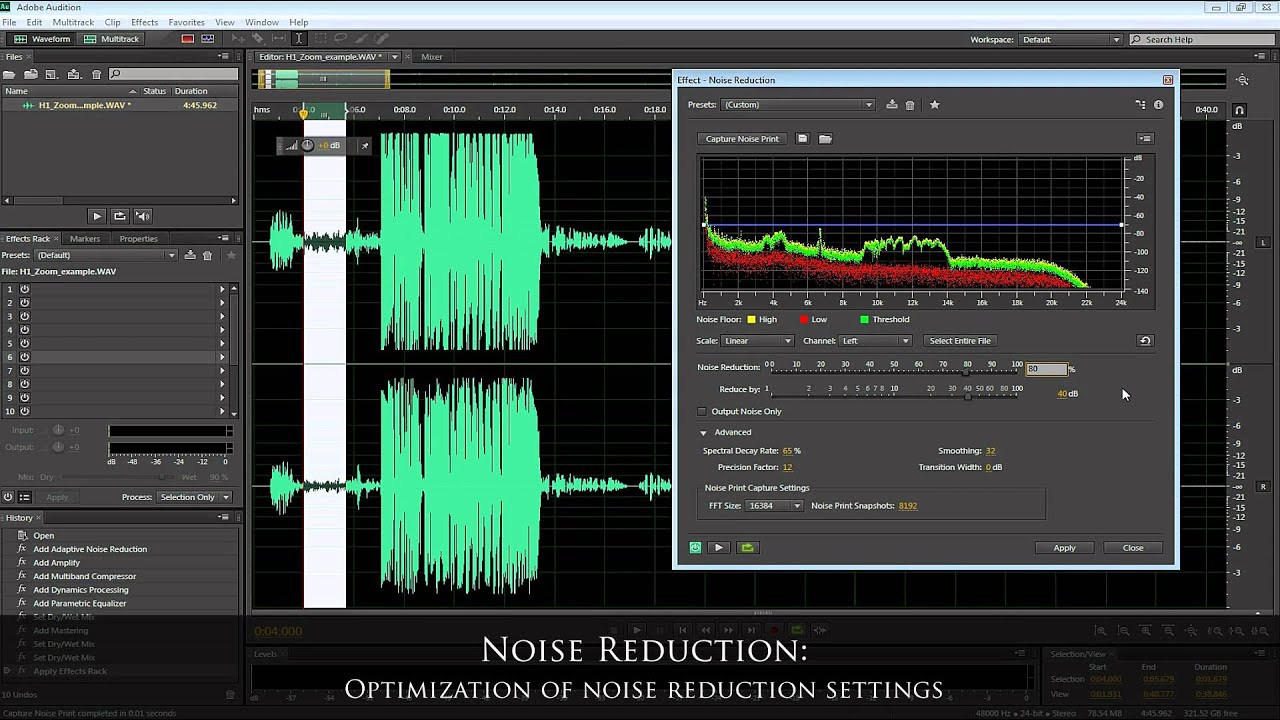
Task: Click the Files panel search field
Action: pos(175,74)
